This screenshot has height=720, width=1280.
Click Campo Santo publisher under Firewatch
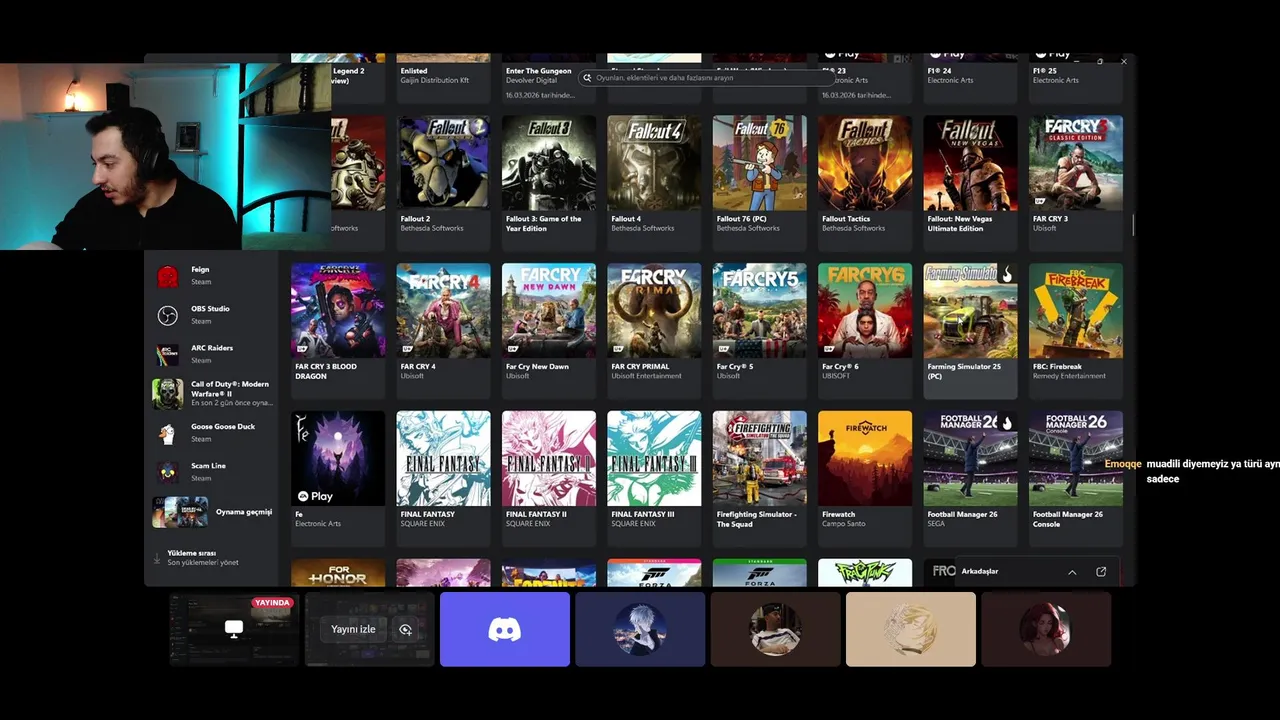[x=845, y=524]
